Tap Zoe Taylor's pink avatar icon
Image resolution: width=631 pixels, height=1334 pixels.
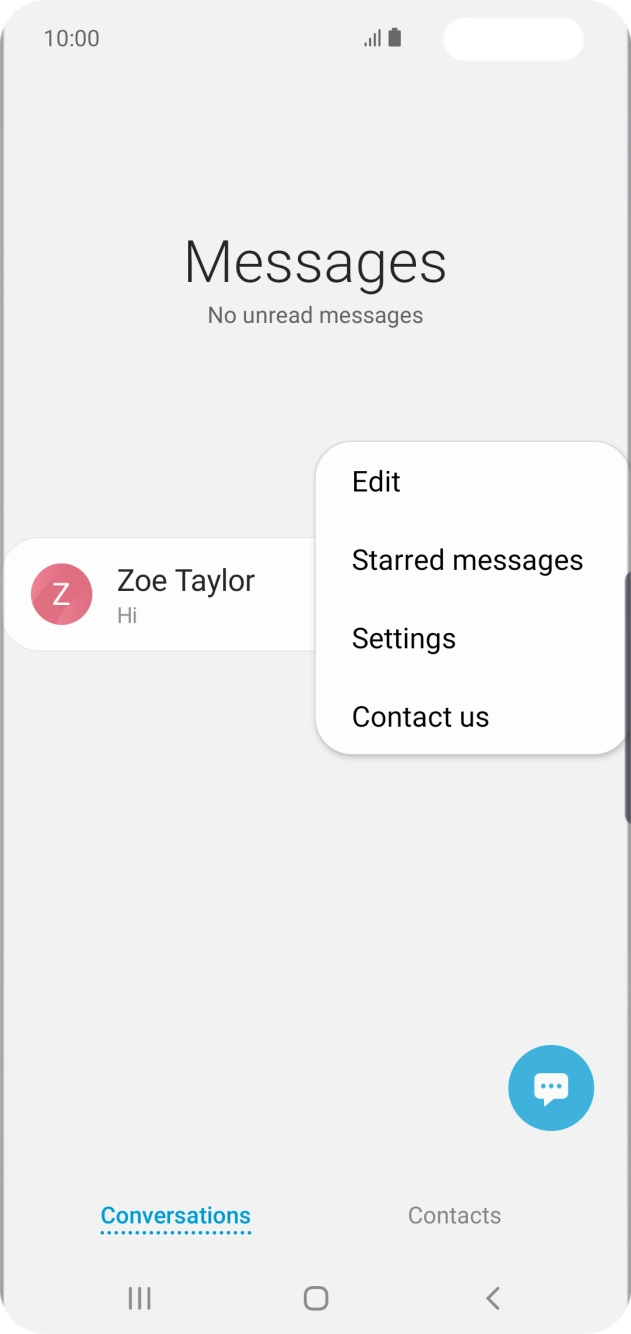61,594
